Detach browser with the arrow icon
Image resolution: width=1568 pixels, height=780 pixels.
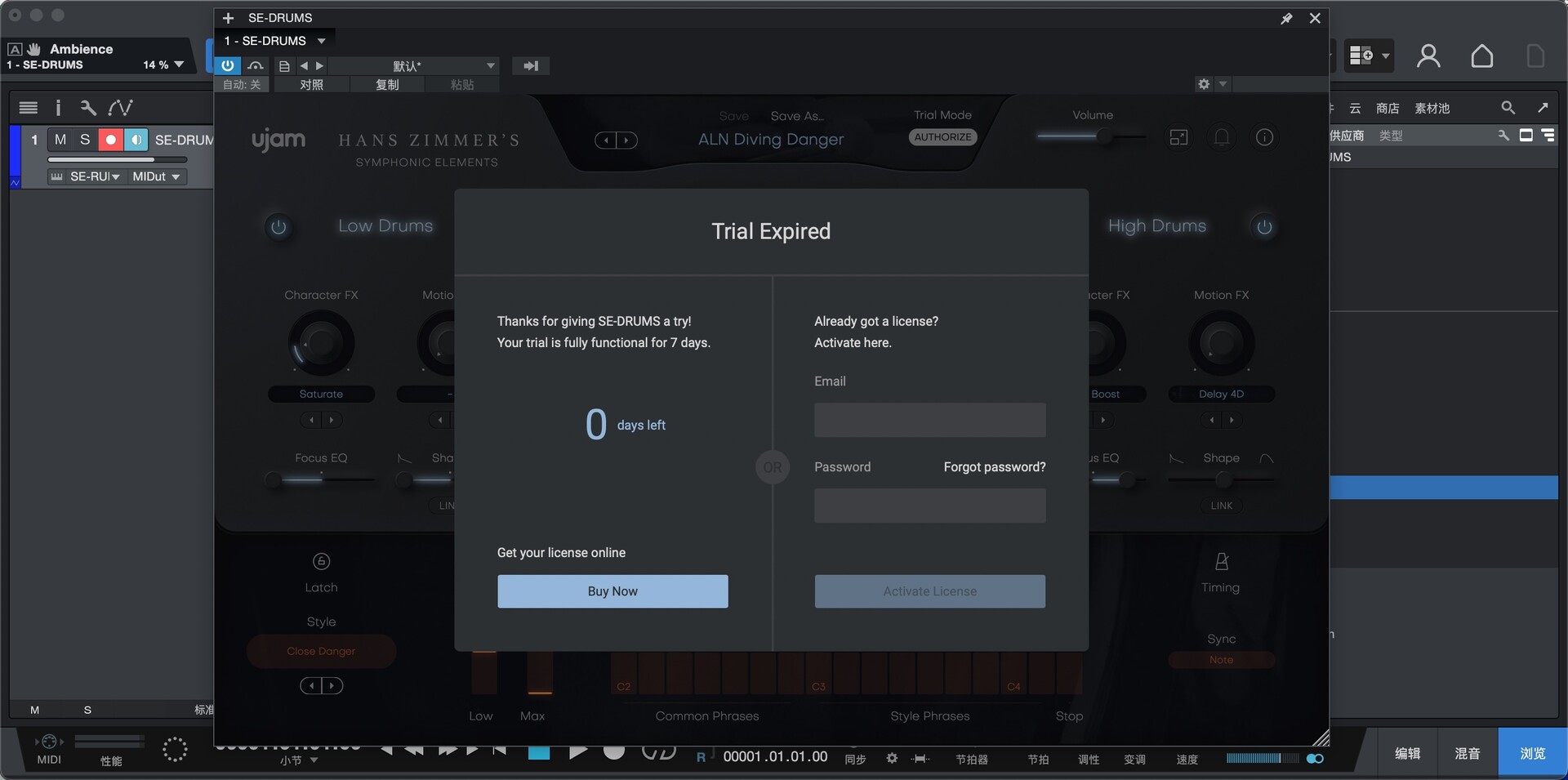point(1543,108)
